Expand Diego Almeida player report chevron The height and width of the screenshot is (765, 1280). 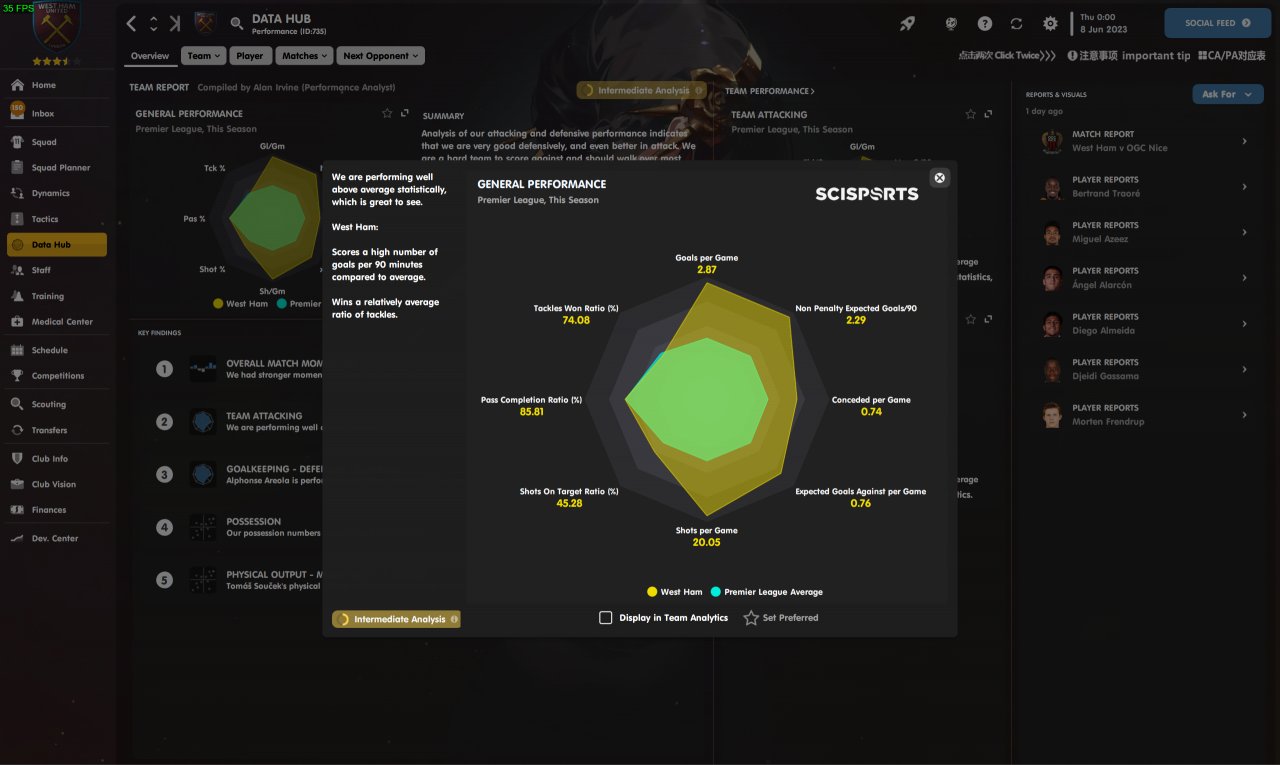pos(1245,324)
